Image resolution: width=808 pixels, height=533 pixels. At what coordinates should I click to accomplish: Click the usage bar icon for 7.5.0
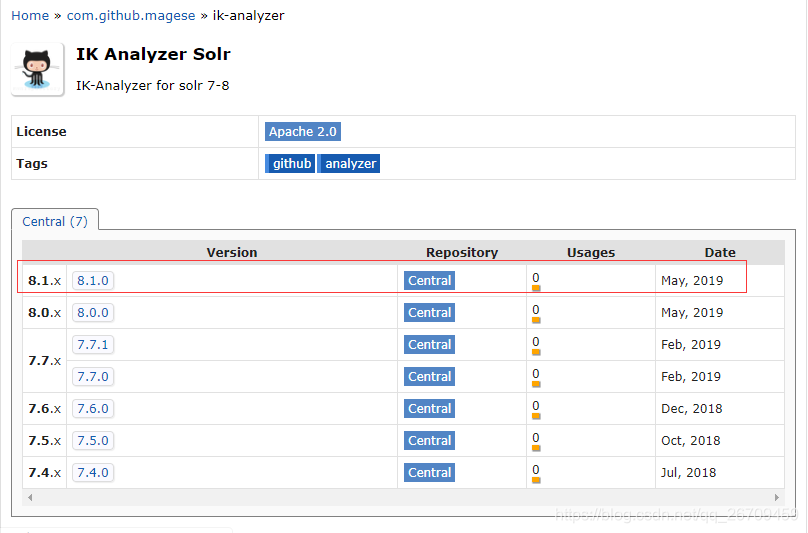[536, 448]
